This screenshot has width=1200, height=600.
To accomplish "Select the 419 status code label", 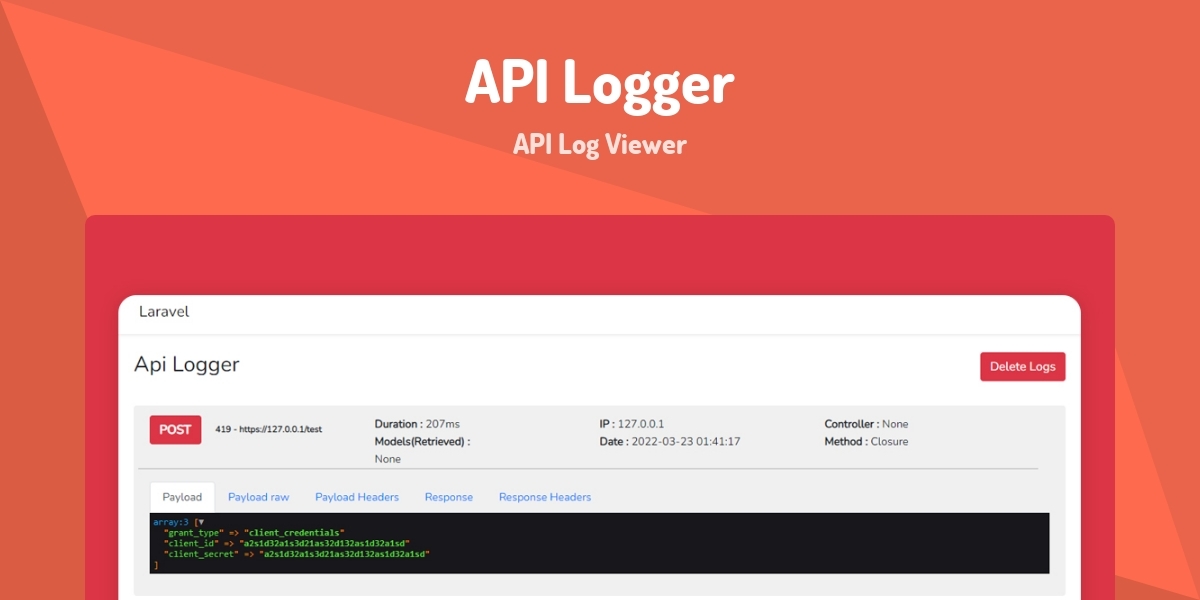I will click(x=221, y=429).
